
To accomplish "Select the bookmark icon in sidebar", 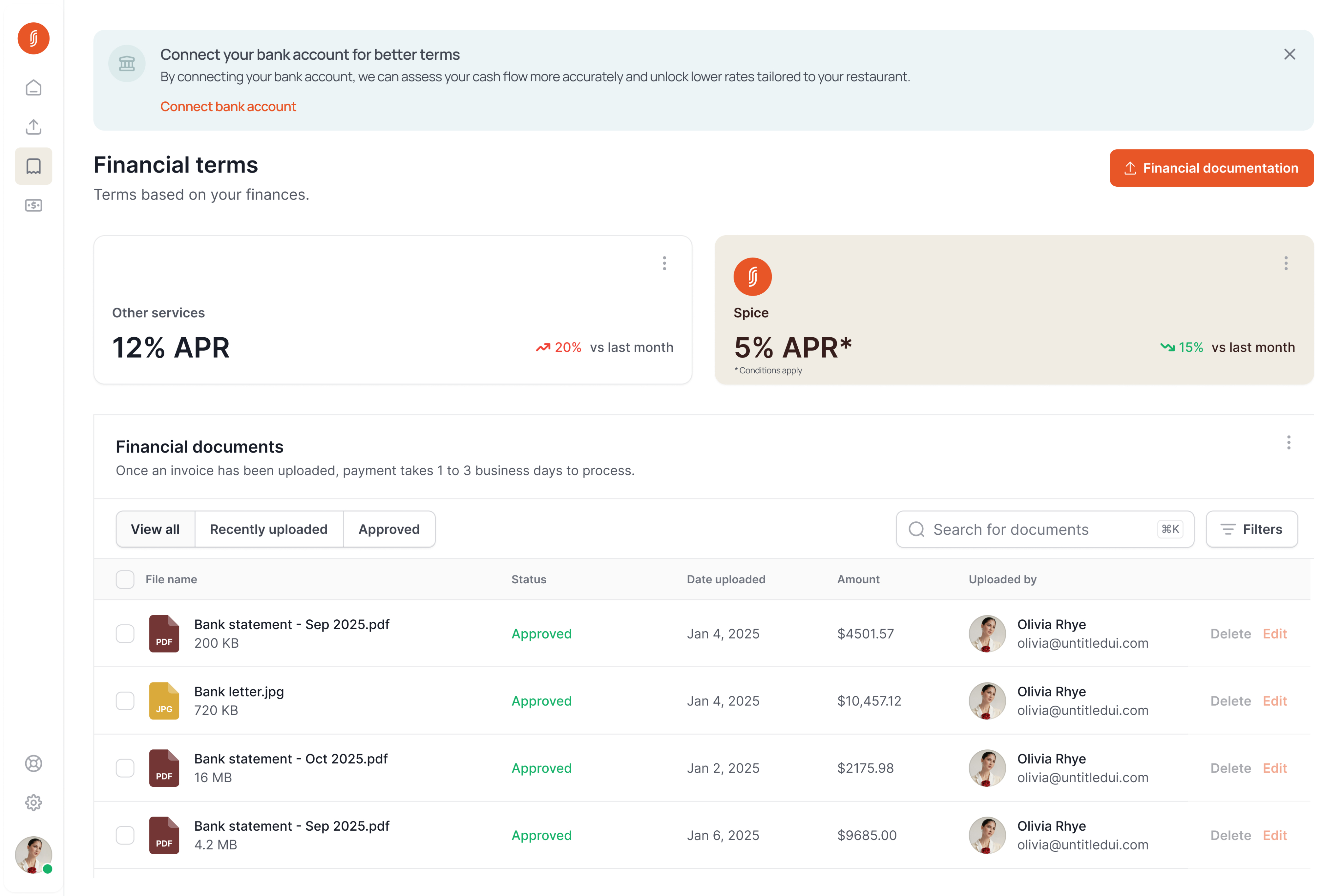I will [x=33, y=166].
